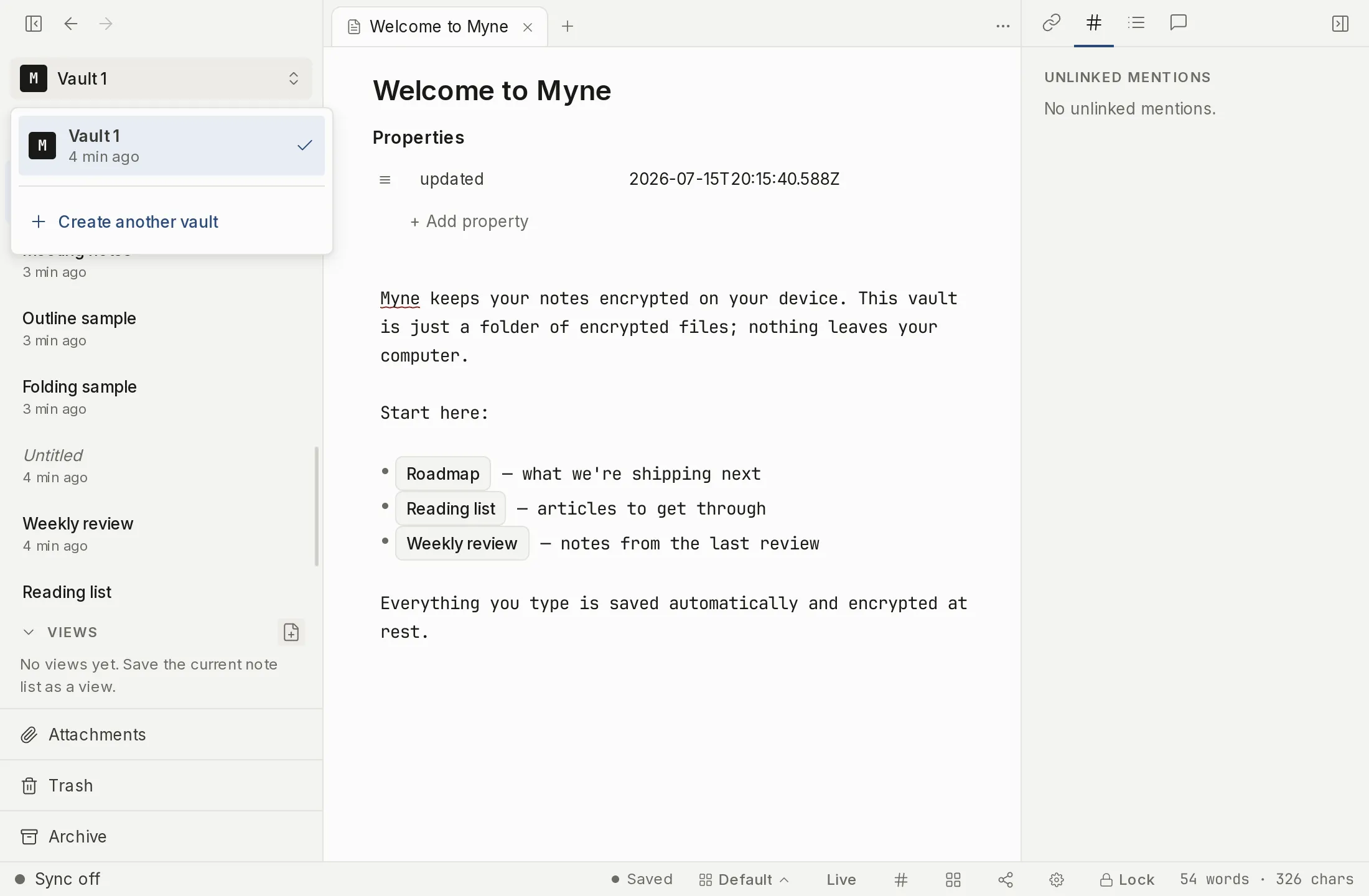Open the Trash folder
Image resolution: width=1369 pixels, height=896 pixels.
(161, 786)
